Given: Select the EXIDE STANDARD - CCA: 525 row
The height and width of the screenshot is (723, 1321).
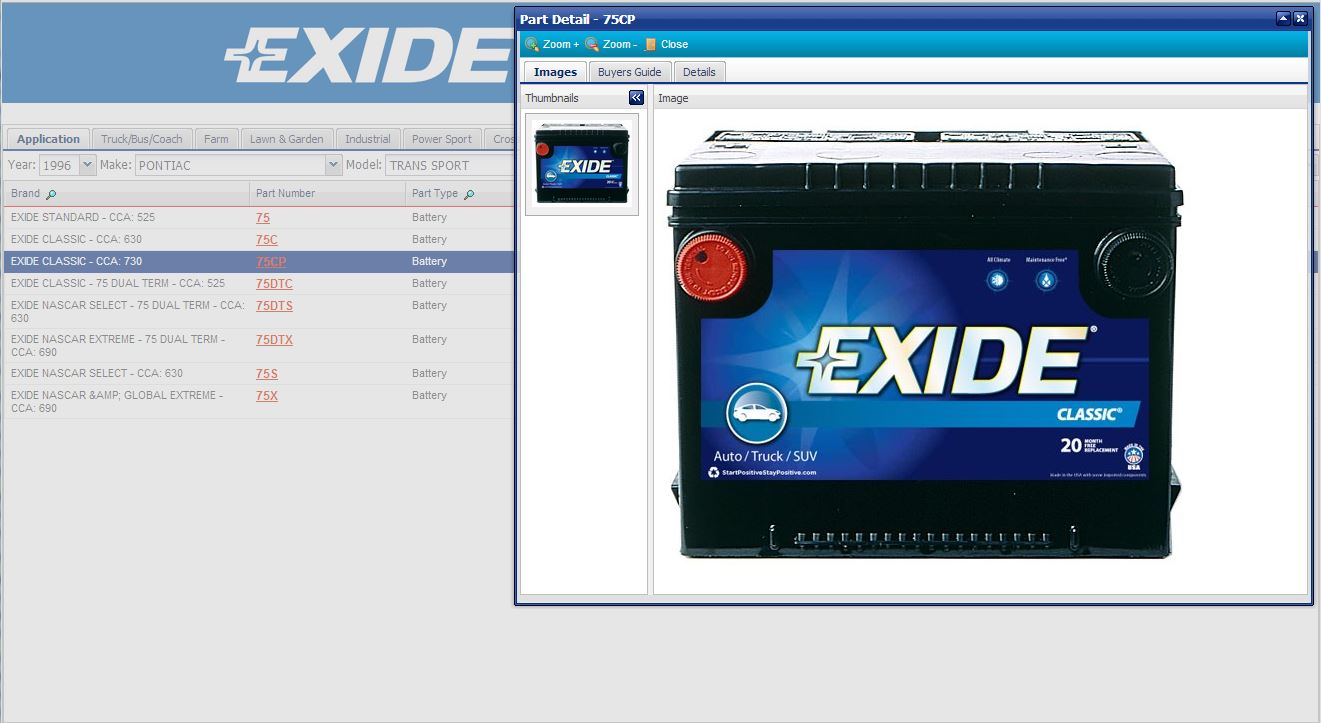Looking at the screenshot, I should coord(83,217).
